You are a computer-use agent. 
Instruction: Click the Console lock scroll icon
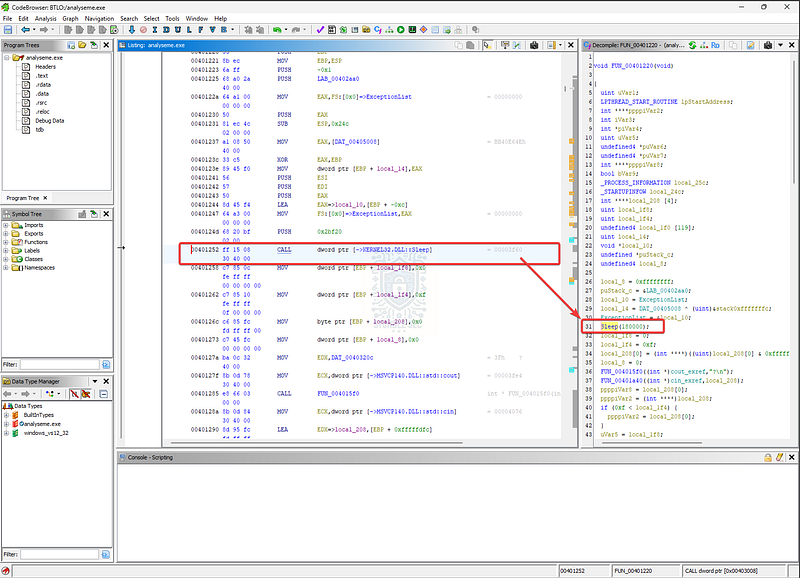click(768, 458)
